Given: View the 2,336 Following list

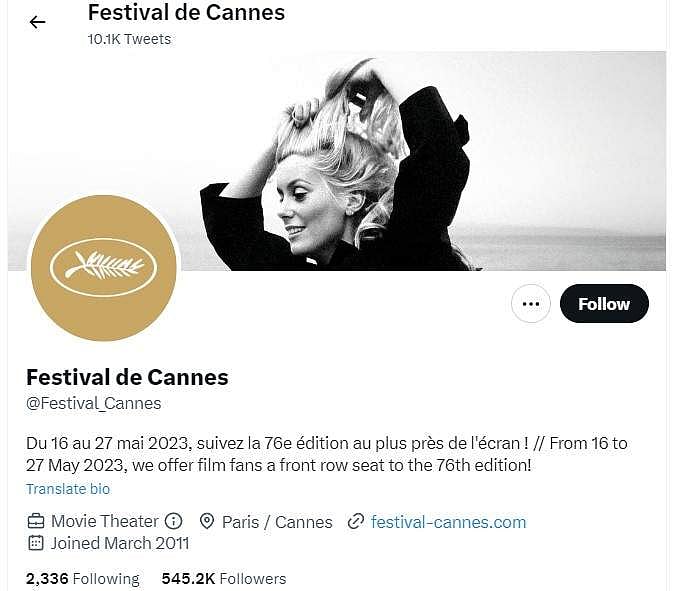Looking at the screenshot, I should (x=83, y=578).
